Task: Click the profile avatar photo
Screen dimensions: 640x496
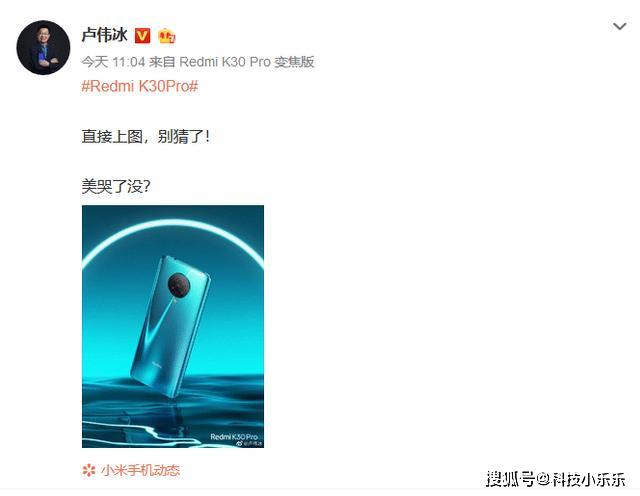Action: click(43, 47)
